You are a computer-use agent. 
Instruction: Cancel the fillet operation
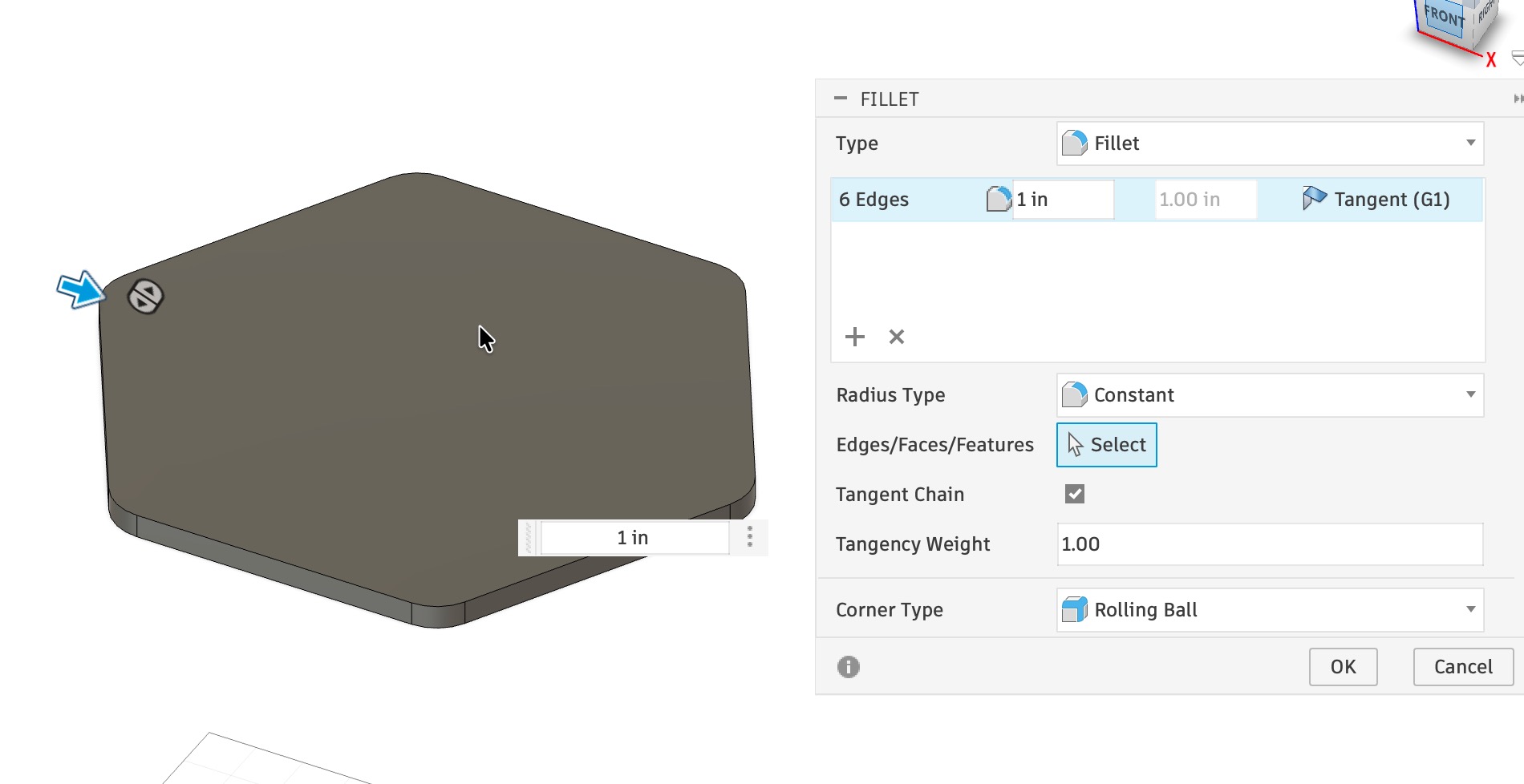point(1463,667)
